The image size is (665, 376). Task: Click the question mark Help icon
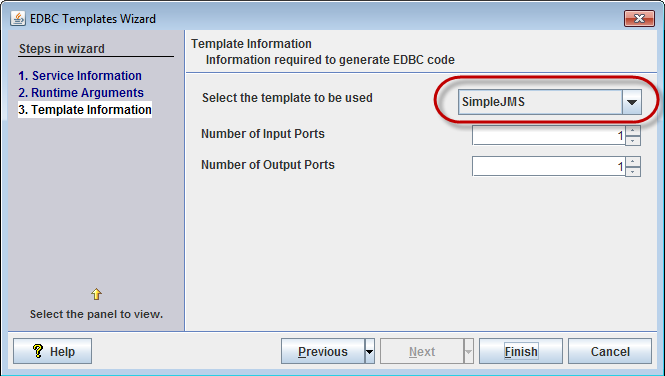click(38, 351)
